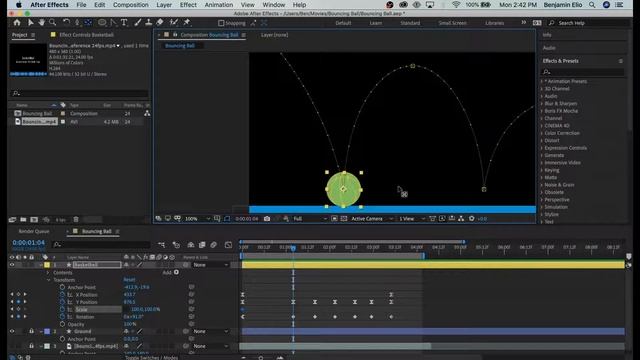Screen dimensions: 640x360
Task: Select the Roto Brush tool
Action: coord(174,23)
